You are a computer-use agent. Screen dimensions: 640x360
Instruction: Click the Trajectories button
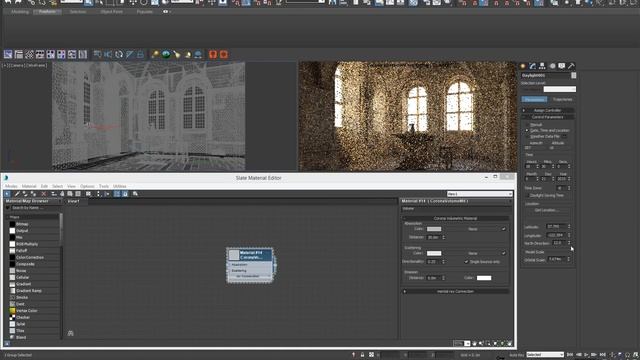coord(562,100)
